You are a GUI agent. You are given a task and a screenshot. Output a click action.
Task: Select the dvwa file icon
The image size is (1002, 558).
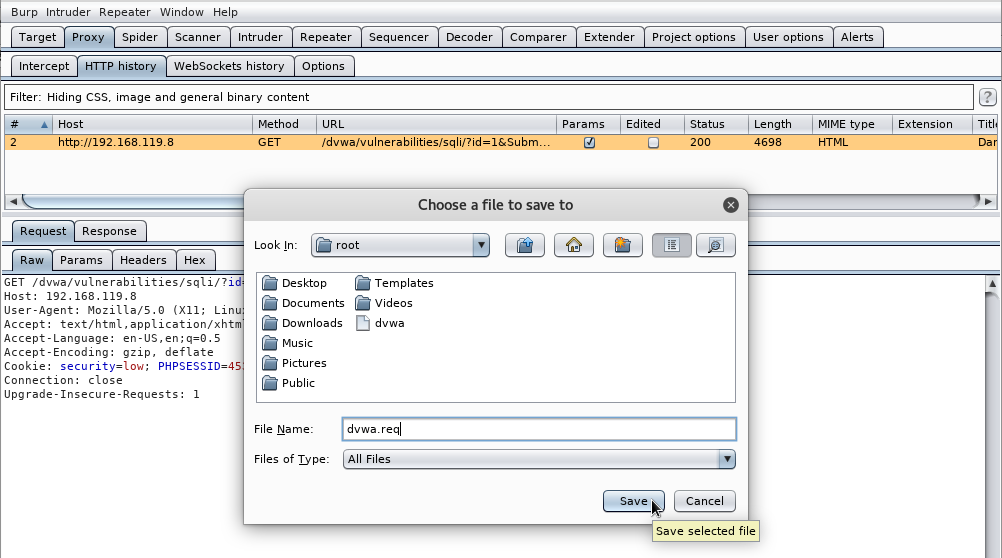tap(363, 323)
